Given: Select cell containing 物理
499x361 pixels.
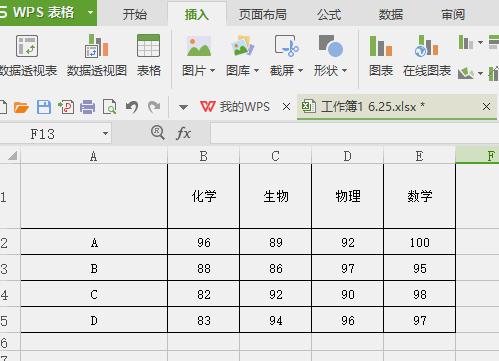Looking at the screenshot, I should pos(347,196).
